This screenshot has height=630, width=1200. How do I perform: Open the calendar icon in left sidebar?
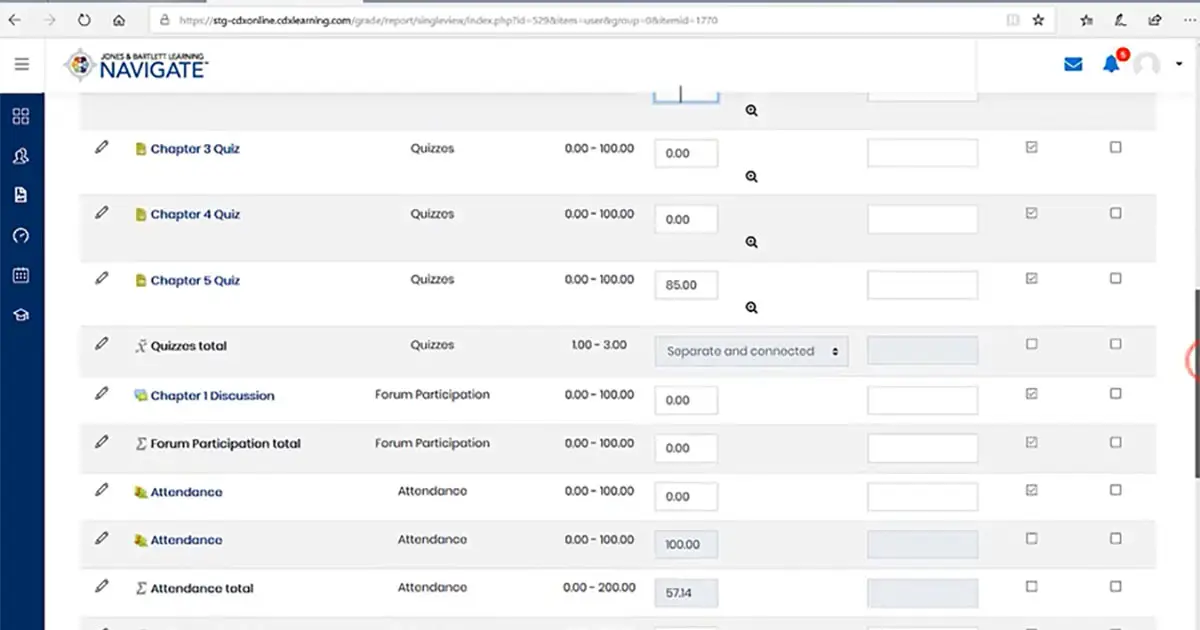click(x=21, y=275)
